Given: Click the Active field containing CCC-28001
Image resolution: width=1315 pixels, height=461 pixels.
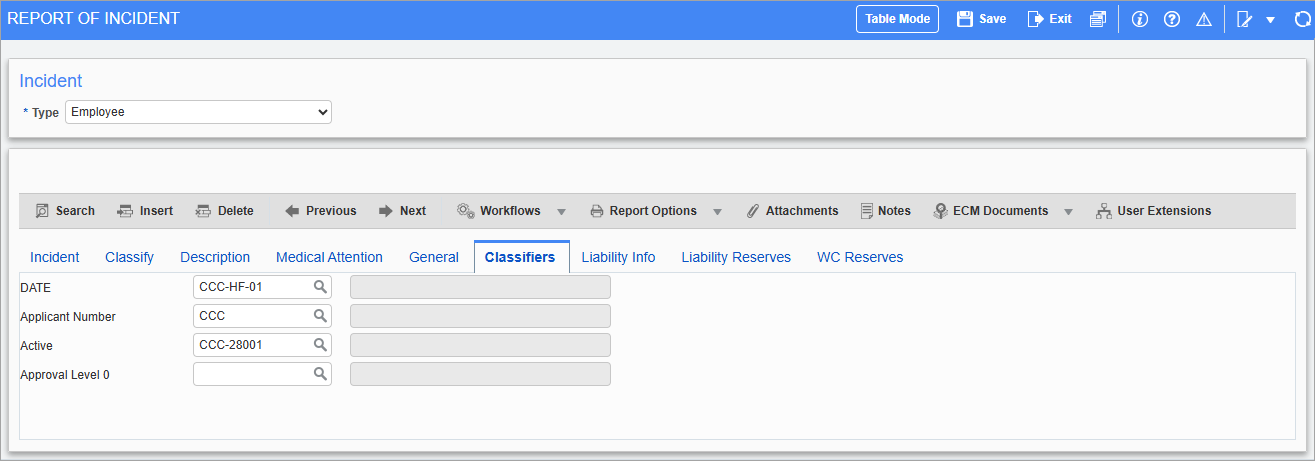Looking at the screenshot, I should click(262, 345).
